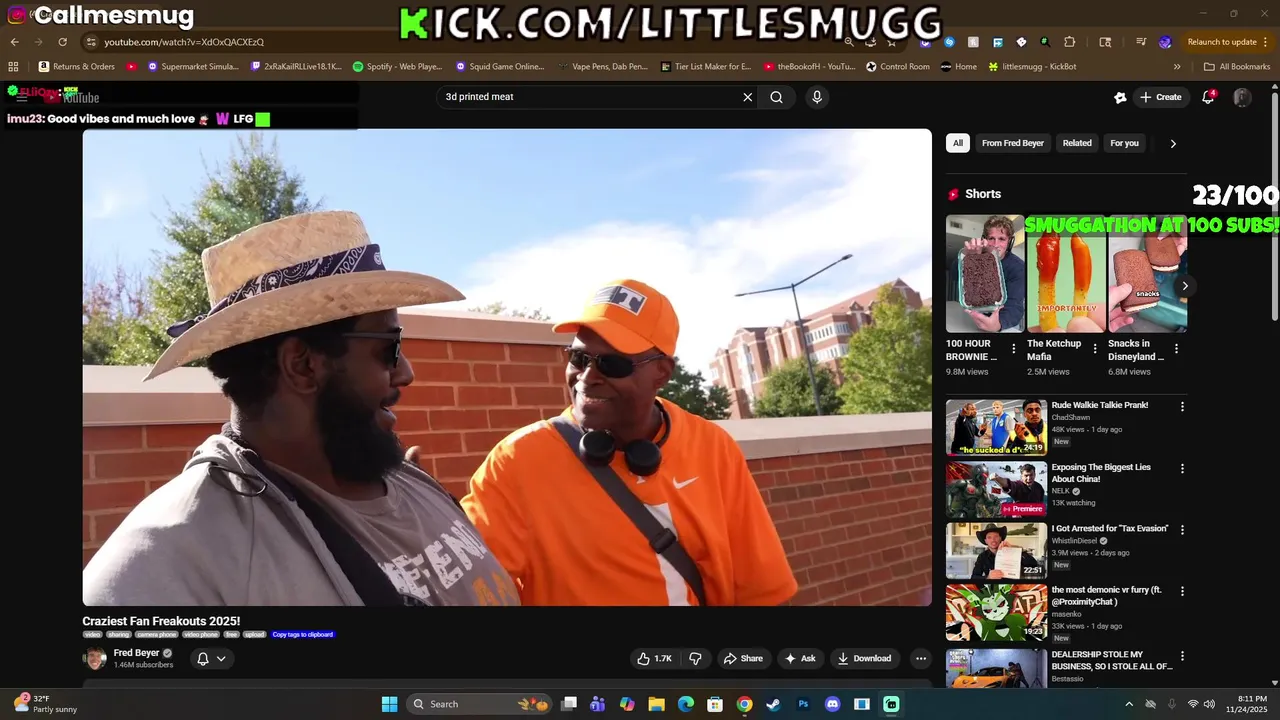
Task: Open the Chrome extensions puzzle icon
Action: [x=1069, y=42]
